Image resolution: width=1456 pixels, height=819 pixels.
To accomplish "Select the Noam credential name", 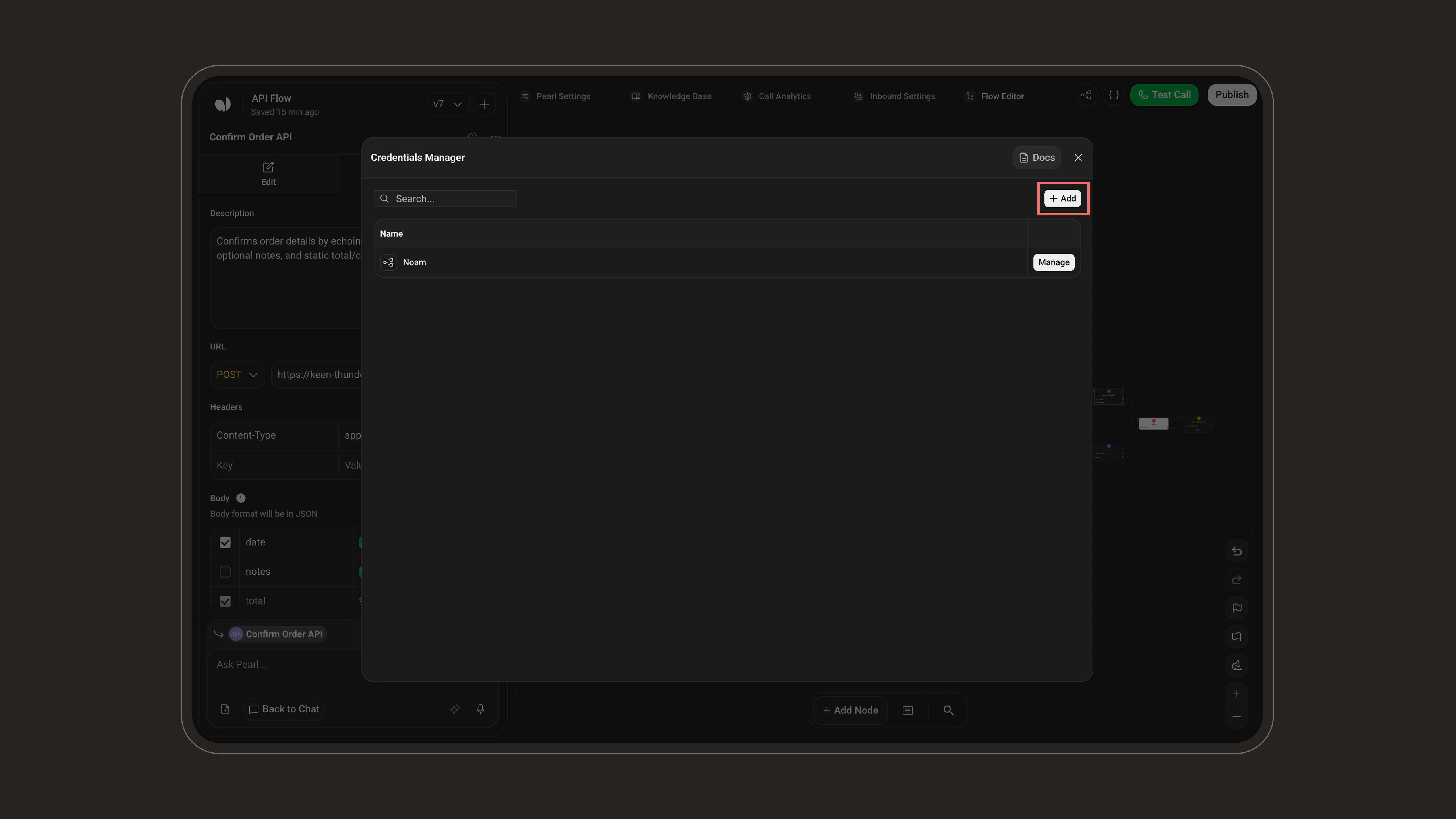I will point(414,262).
